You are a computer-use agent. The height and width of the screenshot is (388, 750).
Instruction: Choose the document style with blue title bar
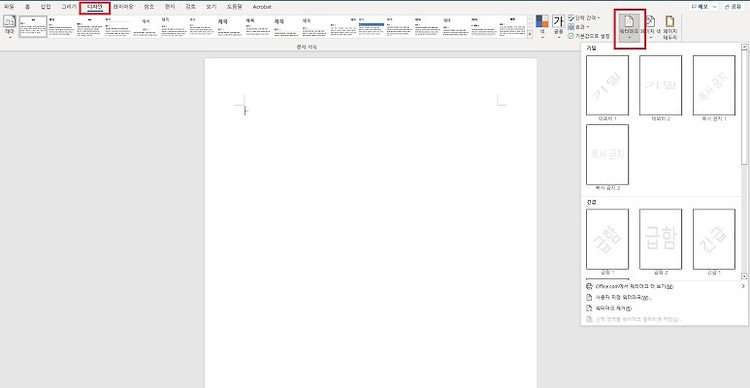coord(372,26)
